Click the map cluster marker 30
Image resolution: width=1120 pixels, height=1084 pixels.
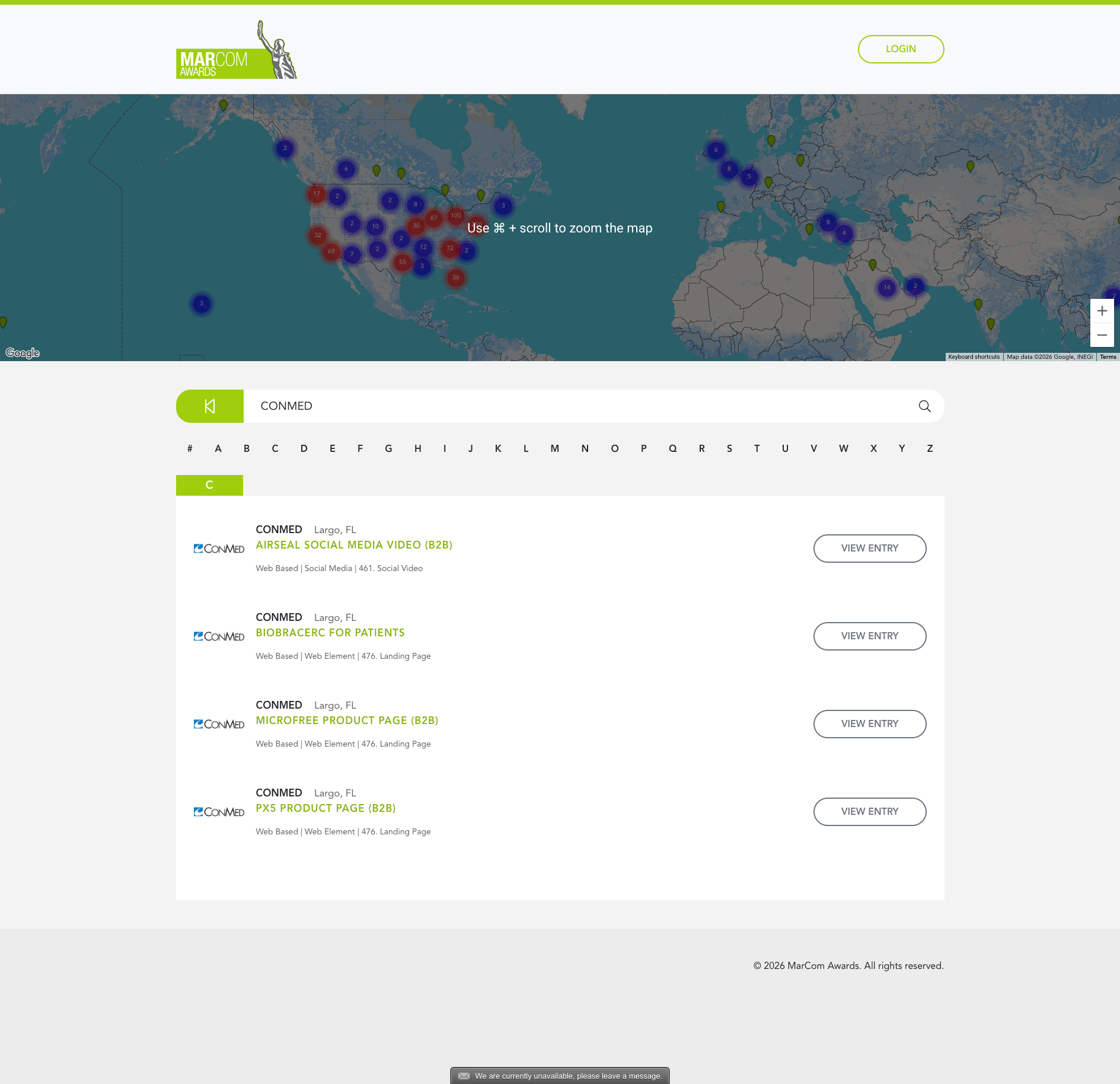click(x=416, y=226)
